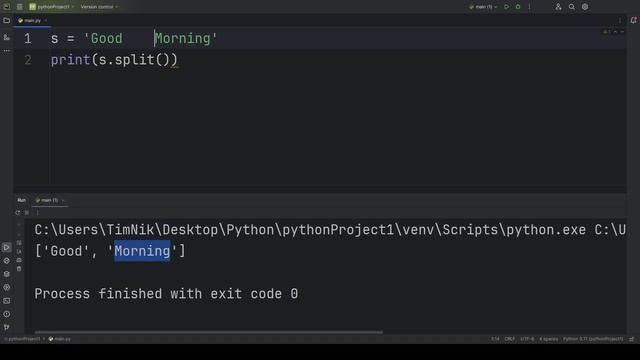The image size is (640, 360).
Task: Click pythonProject1 in breadcrumb bar
Action: point(23,339)
